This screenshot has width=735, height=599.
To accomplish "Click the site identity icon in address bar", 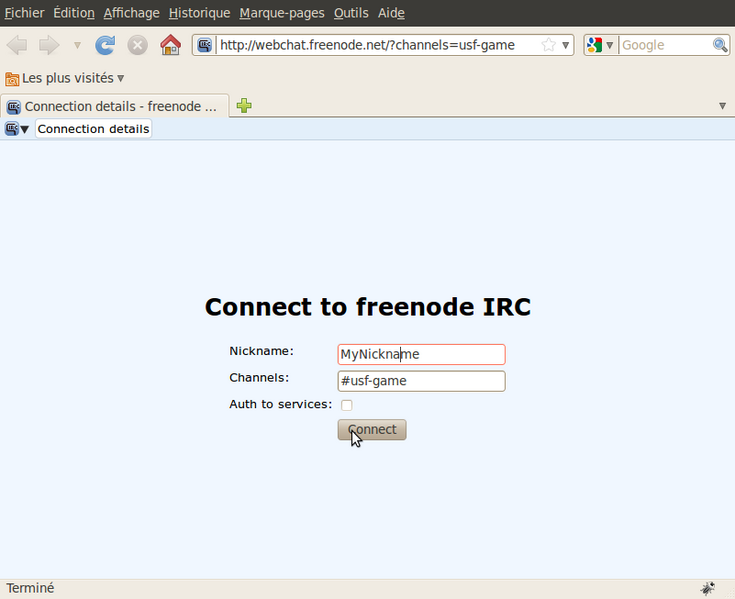I will (204, 45).
